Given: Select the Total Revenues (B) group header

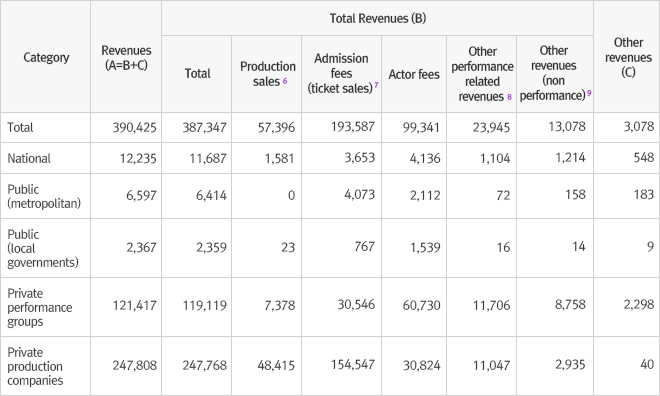Looking at the screenshot, I should click(x=378, y=19).
